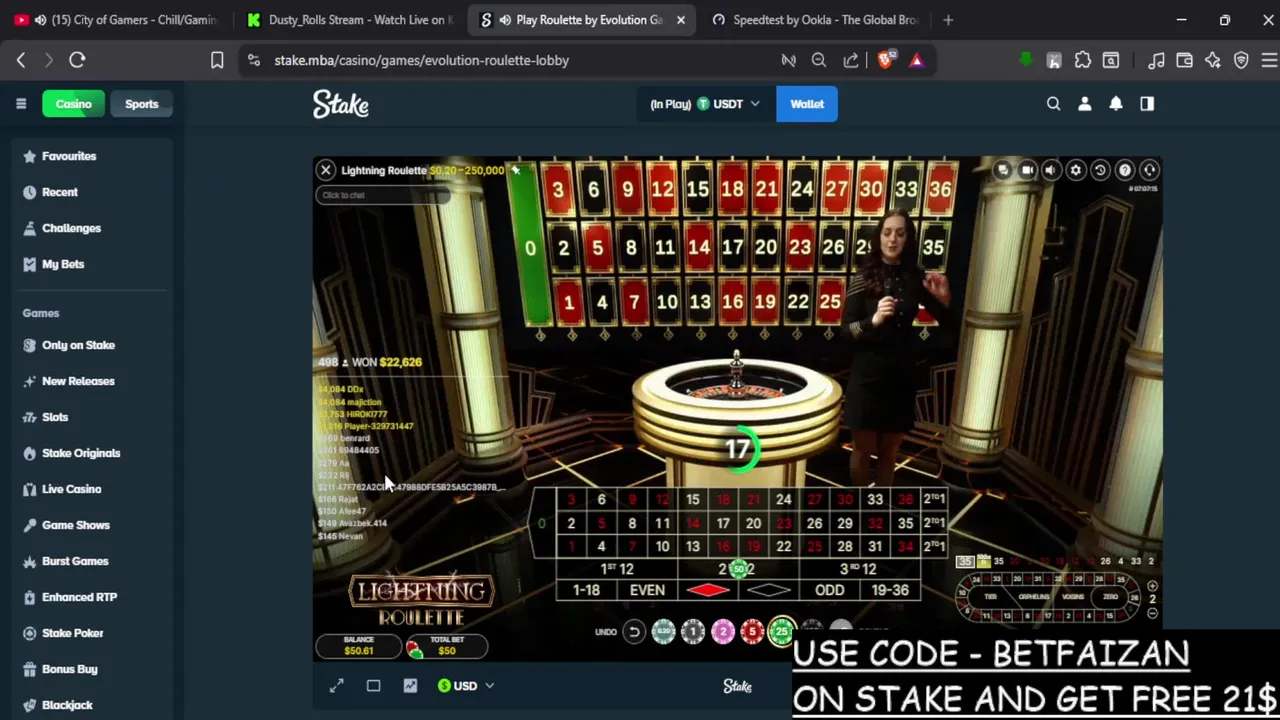
Task: Select the red 5 value chip
Action: pos(752,632)
